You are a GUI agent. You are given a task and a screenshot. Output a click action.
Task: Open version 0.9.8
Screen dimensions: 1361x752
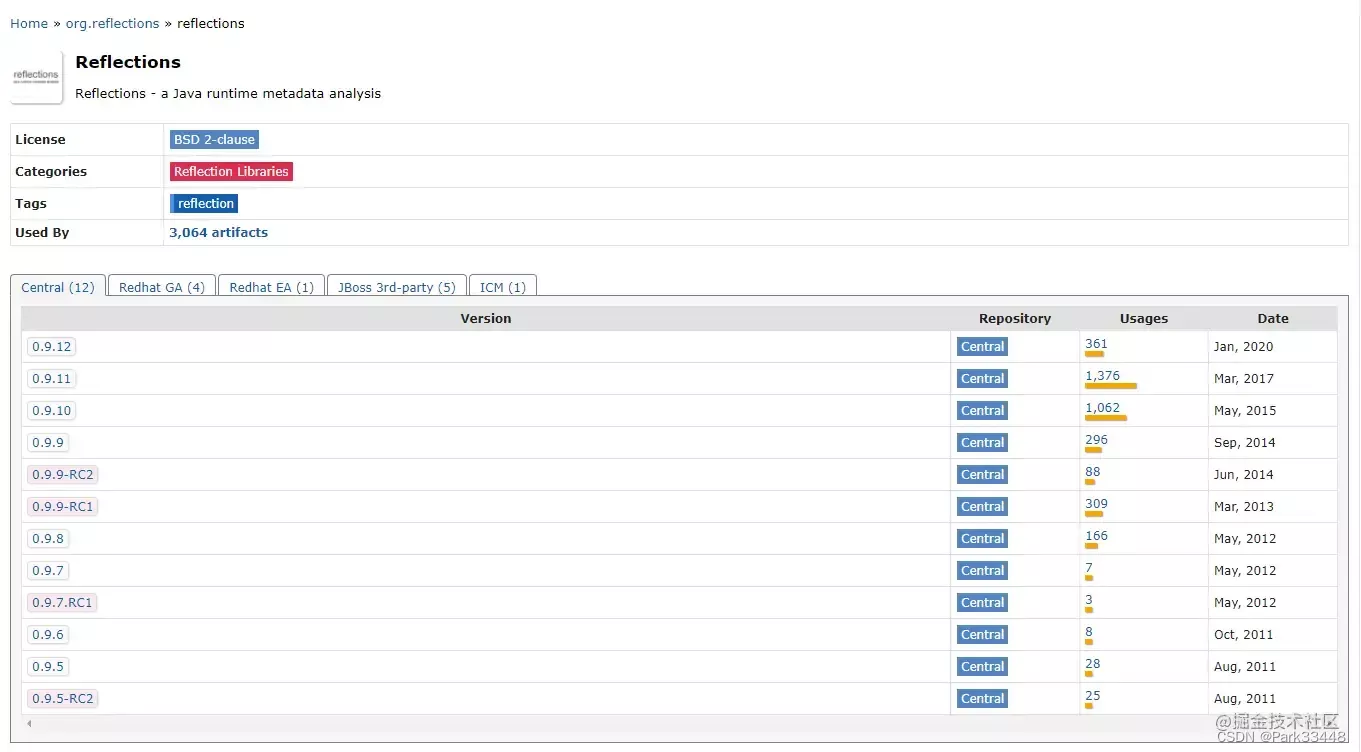[48, 539]
